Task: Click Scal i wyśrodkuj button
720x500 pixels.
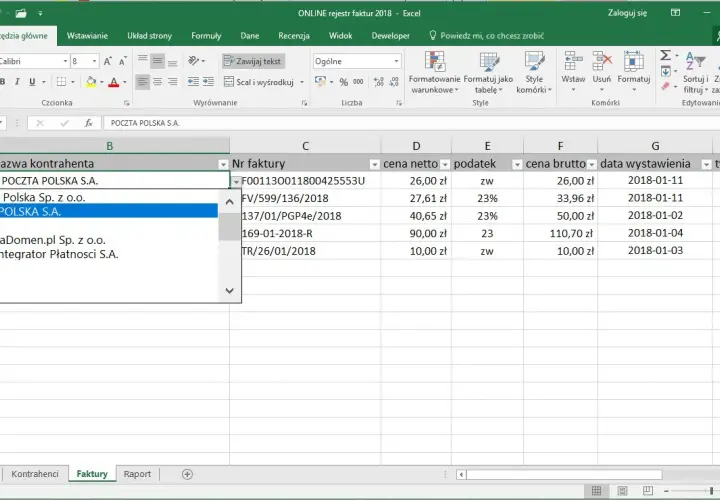Action: click(259, 82)
